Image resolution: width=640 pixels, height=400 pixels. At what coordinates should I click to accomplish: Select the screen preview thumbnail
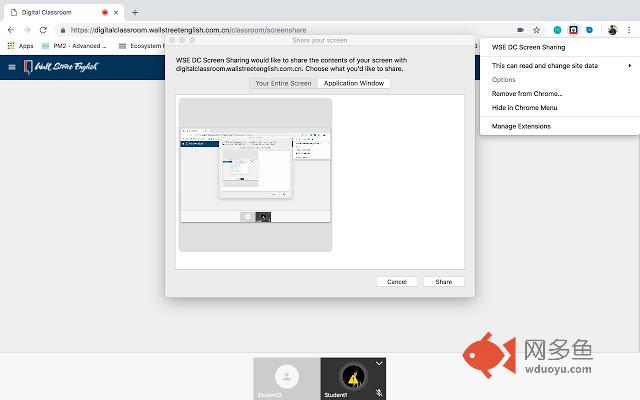(x=256, y=175)
